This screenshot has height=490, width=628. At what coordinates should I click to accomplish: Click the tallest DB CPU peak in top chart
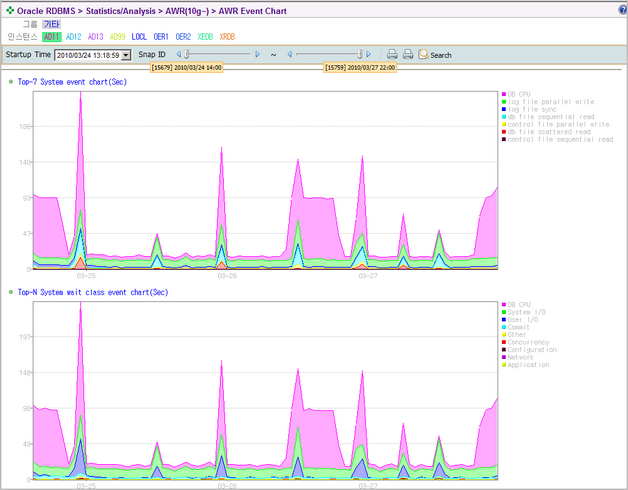coord(81,95)
